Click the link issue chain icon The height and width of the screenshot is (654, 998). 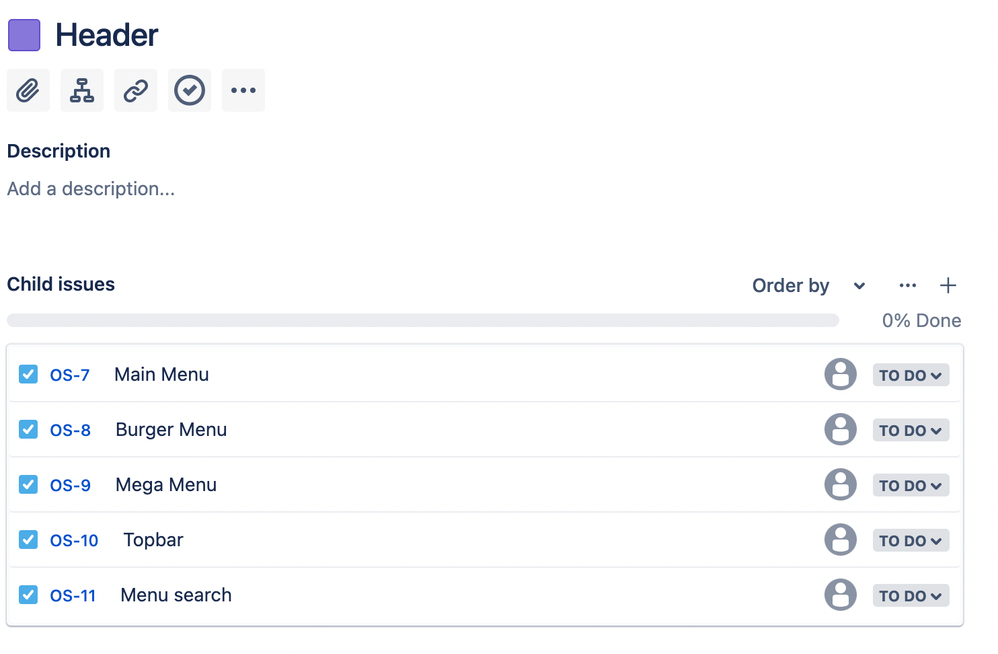(136, 90)
